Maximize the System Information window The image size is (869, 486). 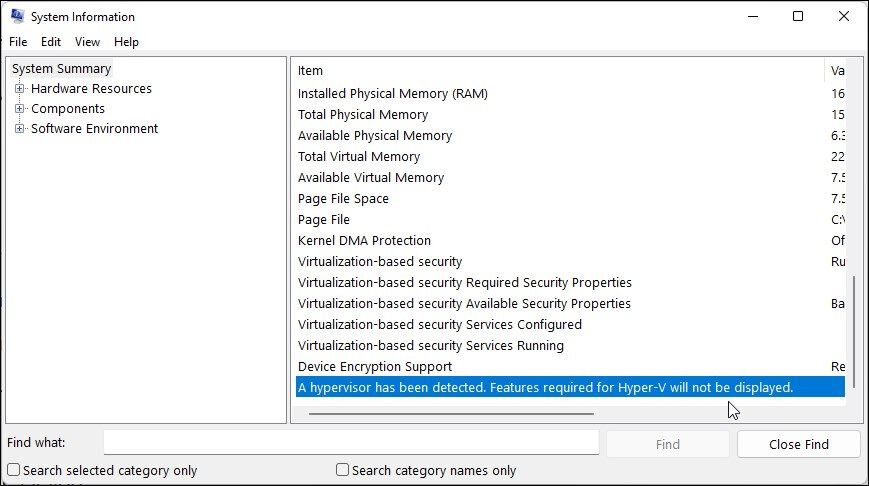point(797,16)
